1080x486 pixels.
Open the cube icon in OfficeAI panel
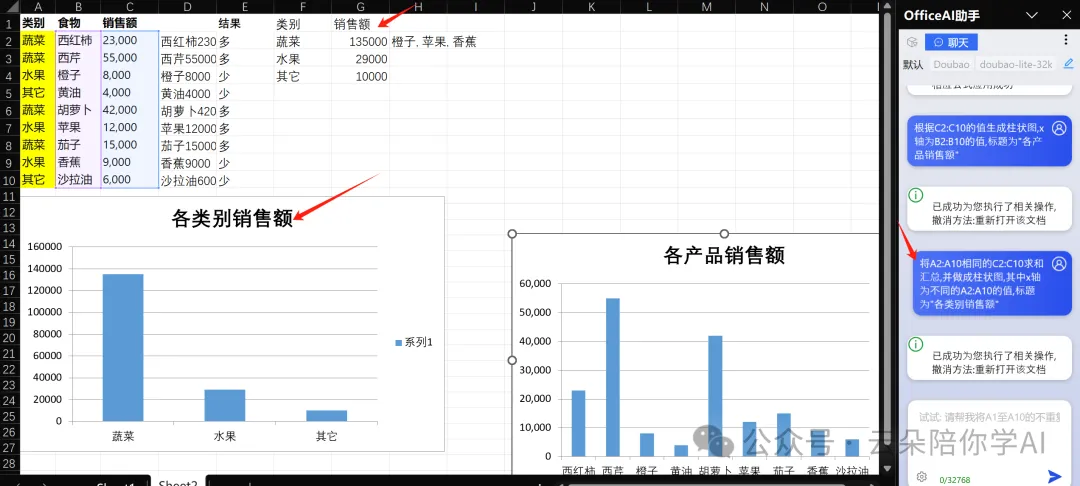[912, 43]
